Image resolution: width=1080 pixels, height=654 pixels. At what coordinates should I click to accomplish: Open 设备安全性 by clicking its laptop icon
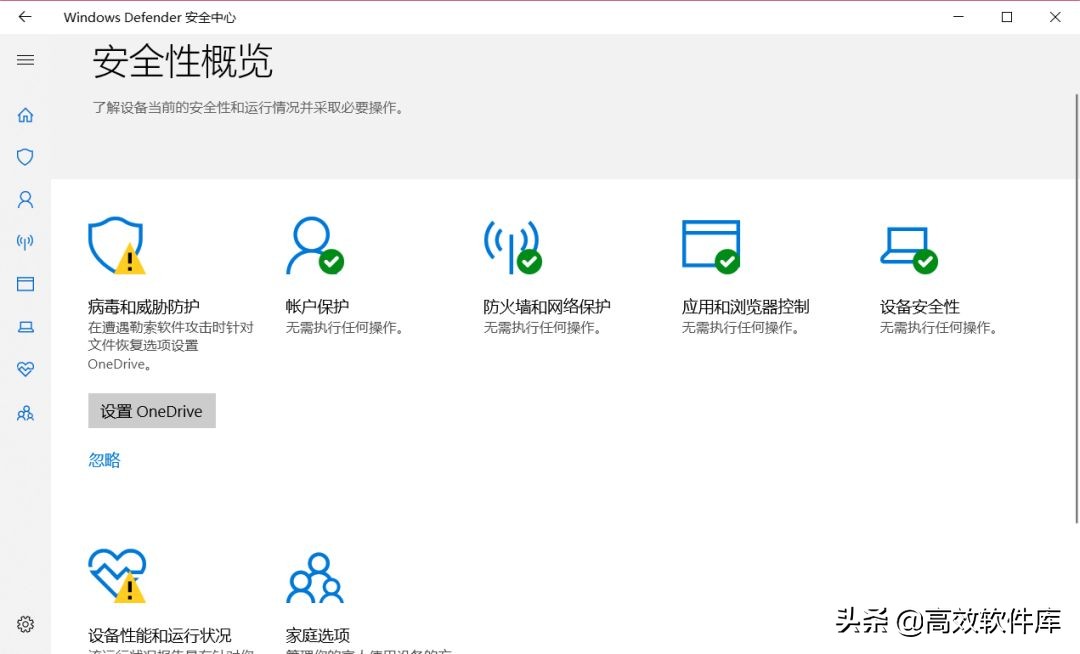[x=908, y=243]
